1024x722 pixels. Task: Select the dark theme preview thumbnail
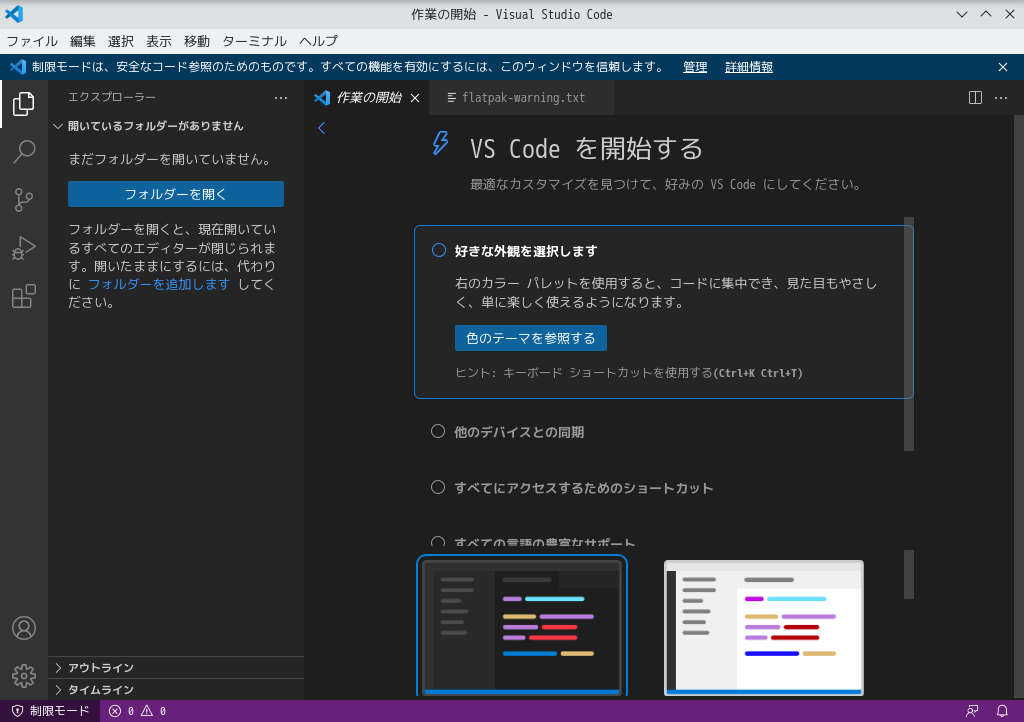[x=522, y=625]
